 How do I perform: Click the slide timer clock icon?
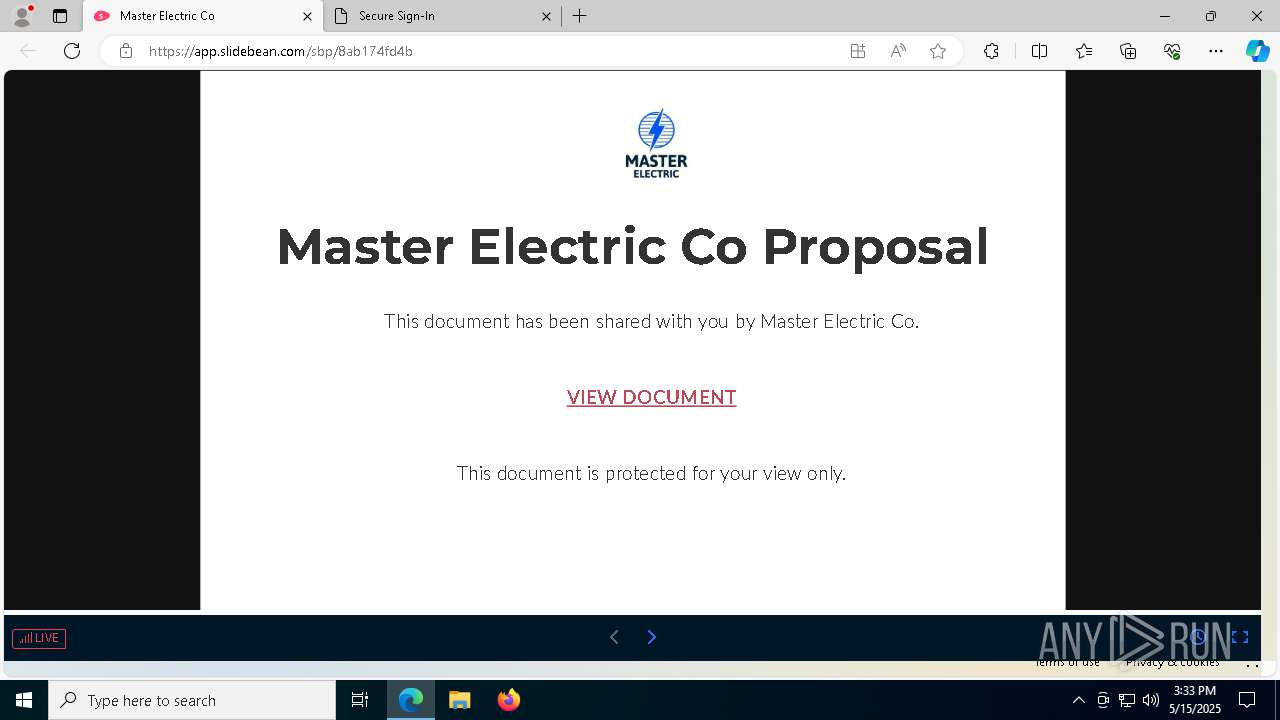[x=1198, y=637]
